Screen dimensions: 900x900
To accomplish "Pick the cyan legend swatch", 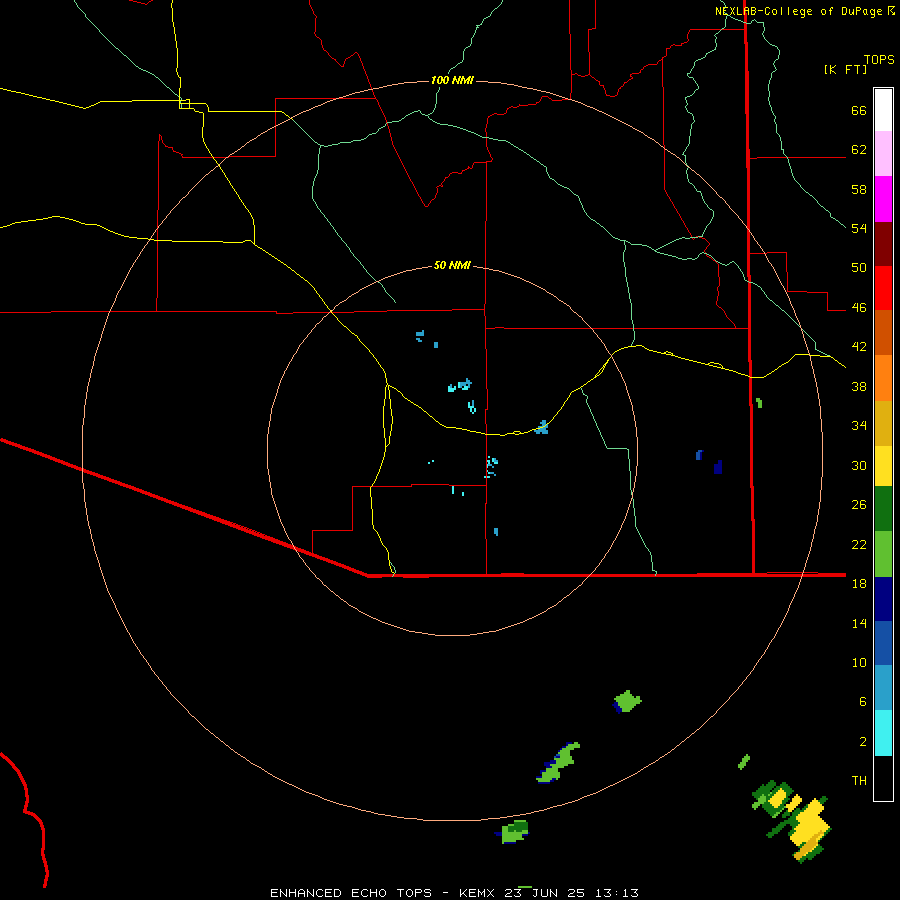I will click(883, 733).
